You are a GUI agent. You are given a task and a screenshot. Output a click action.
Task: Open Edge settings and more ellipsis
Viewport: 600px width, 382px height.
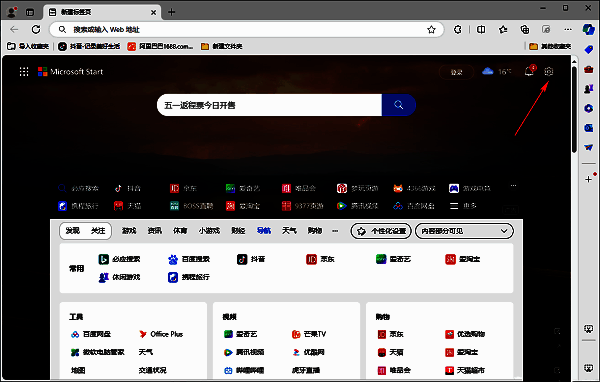coord(568,29)
